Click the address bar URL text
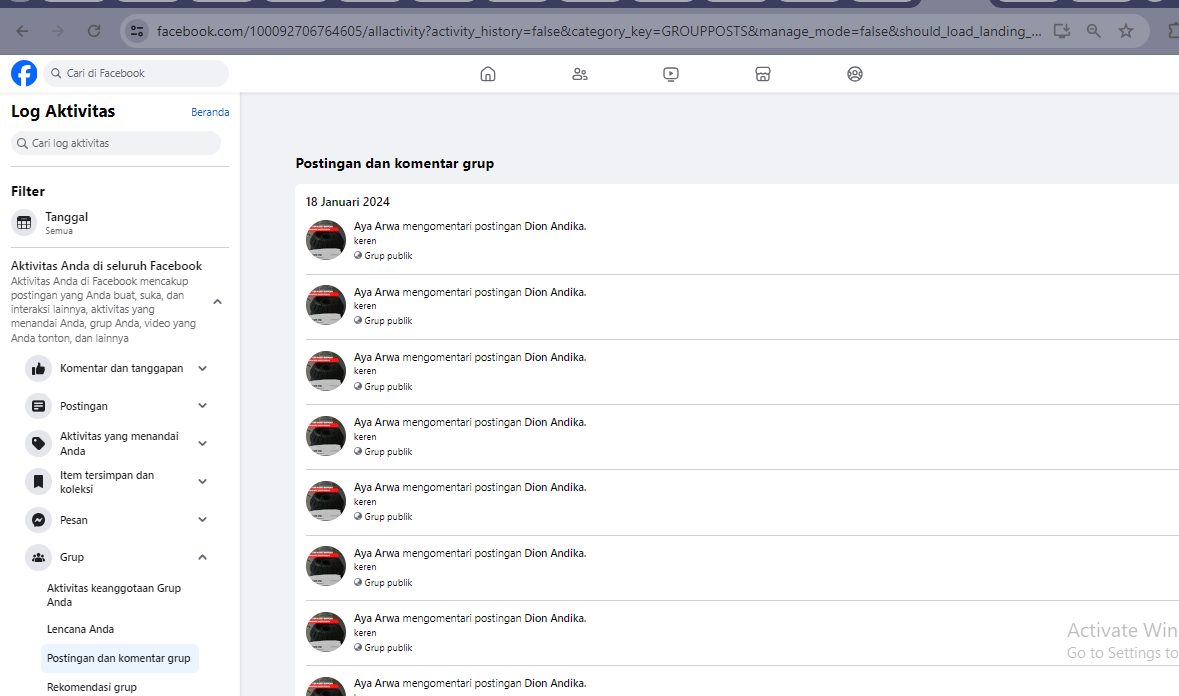Image resolution: width=1179 pixels, height=696 pixels. [x=599, y=31]
